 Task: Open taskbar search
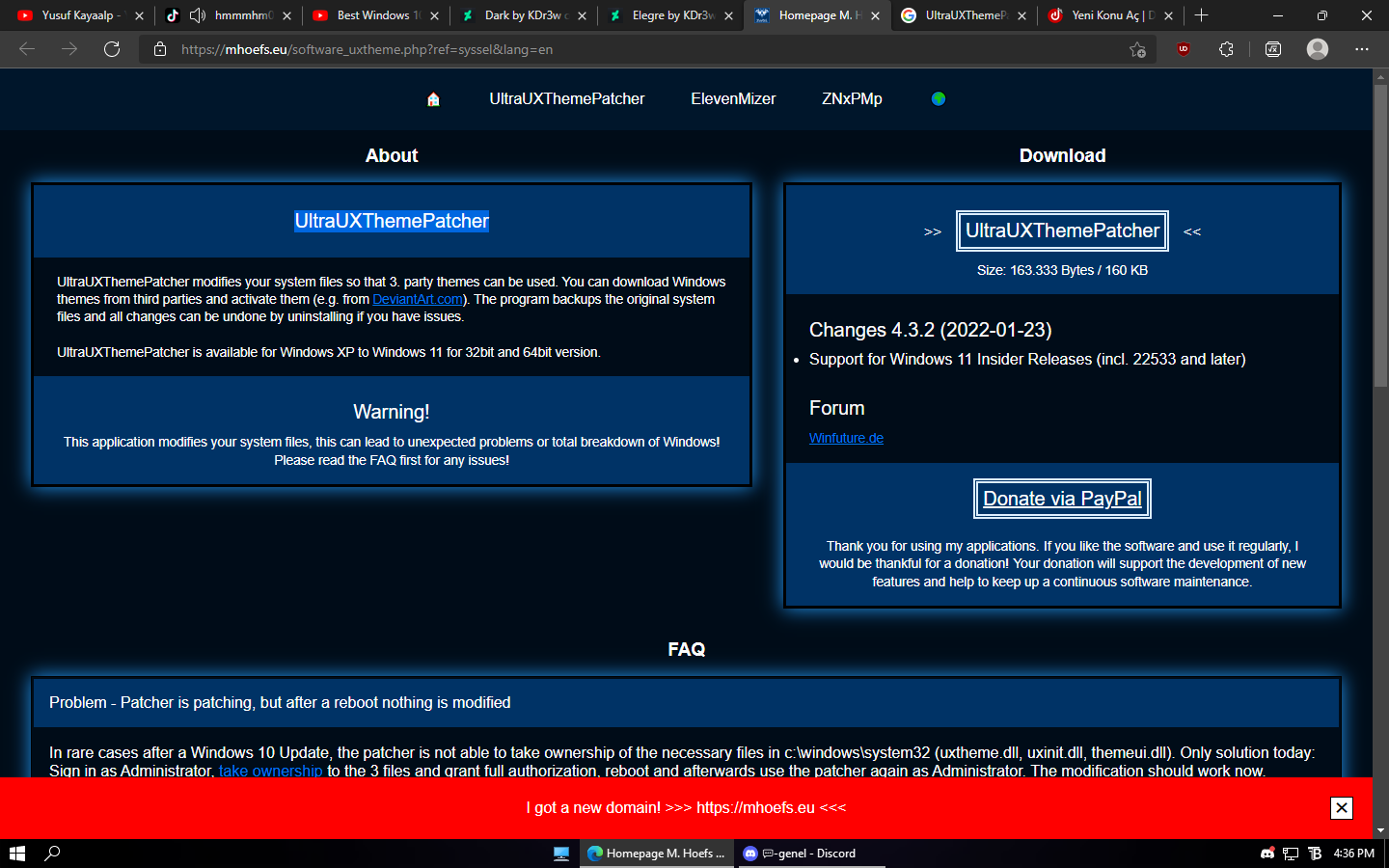click(x=53, y=854)
